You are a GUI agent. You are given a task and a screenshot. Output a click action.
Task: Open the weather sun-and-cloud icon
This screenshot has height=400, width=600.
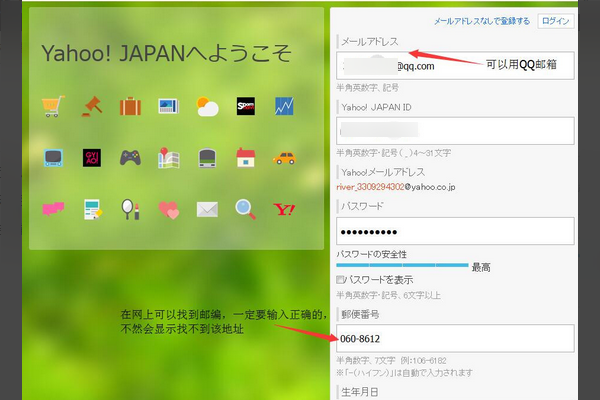pos(207,106)
